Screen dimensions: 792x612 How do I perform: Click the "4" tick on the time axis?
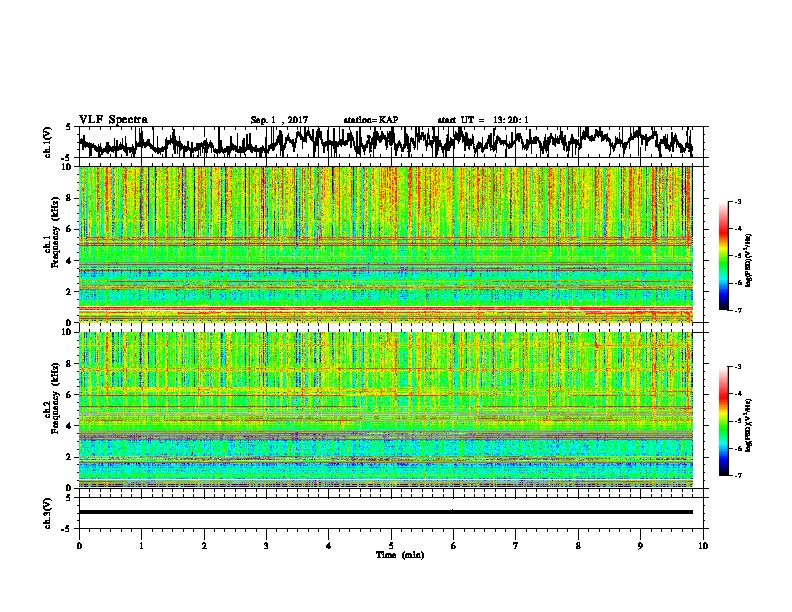329,546
